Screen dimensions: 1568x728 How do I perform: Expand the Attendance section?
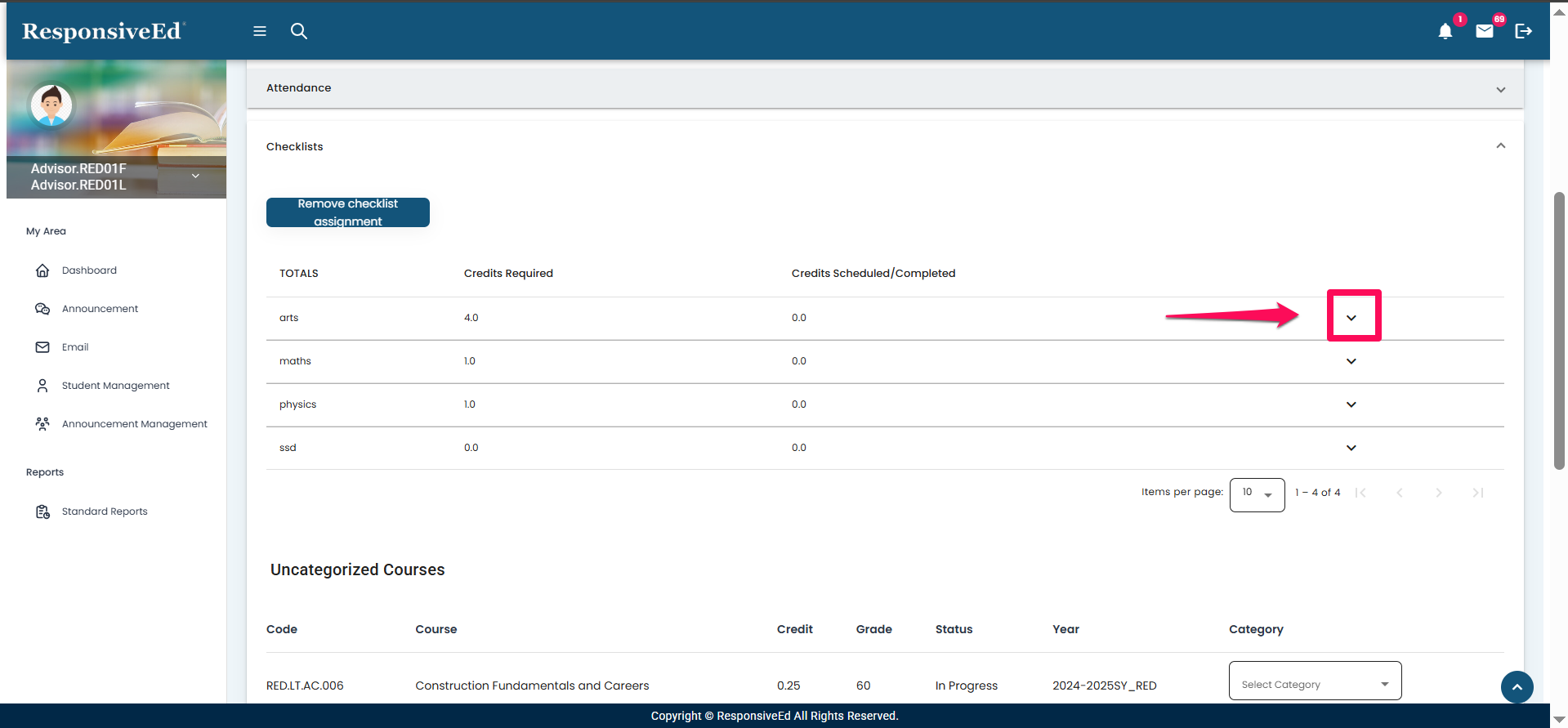1500,89
